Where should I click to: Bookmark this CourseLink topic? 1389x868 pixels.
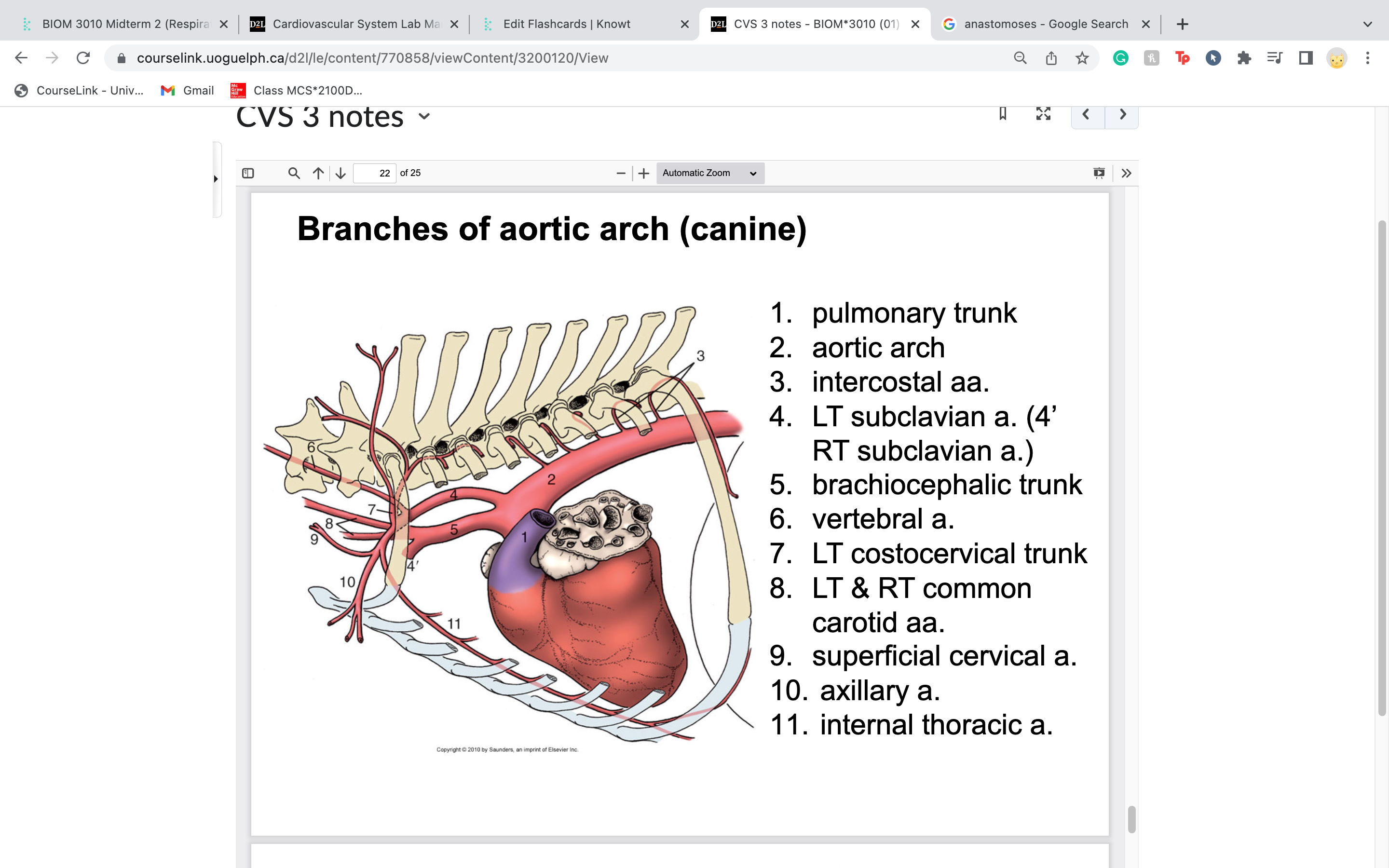coord(1003,114)
